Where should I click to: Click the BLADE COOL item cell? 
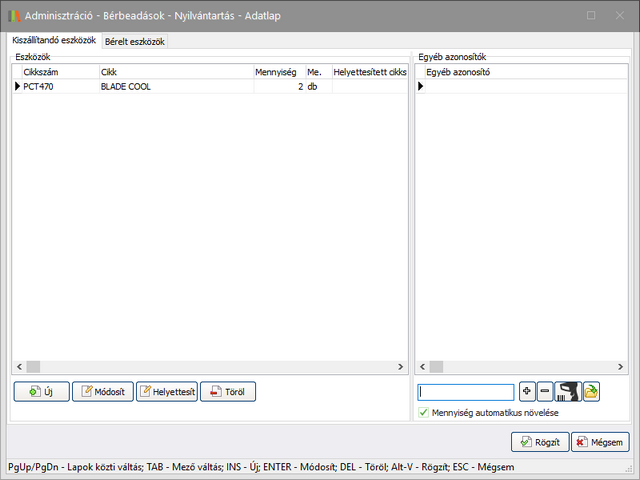(x=175, y=87)
